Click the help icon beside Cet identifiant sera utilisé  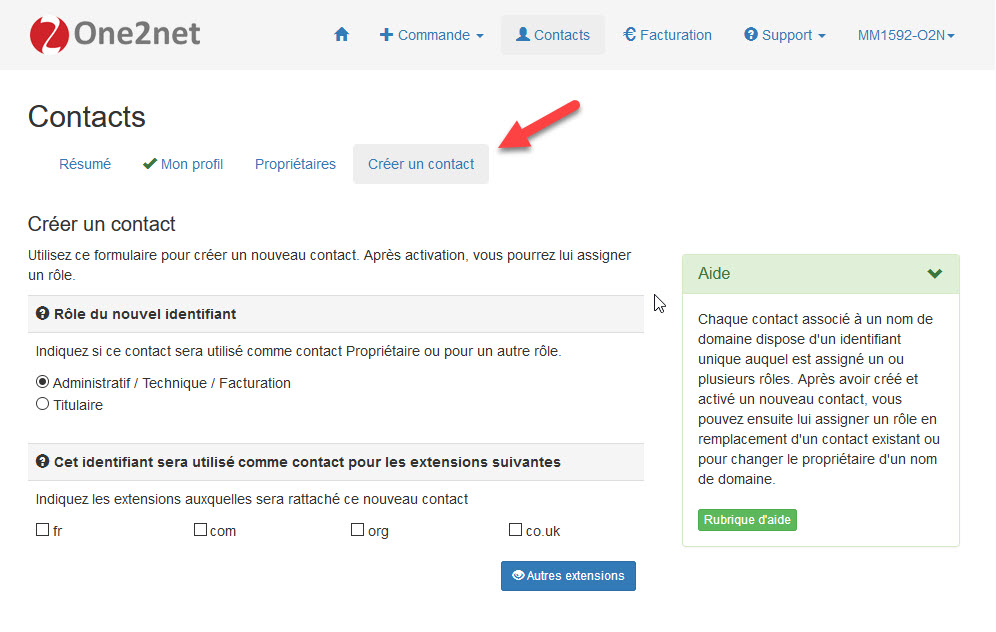coord(43,461)
